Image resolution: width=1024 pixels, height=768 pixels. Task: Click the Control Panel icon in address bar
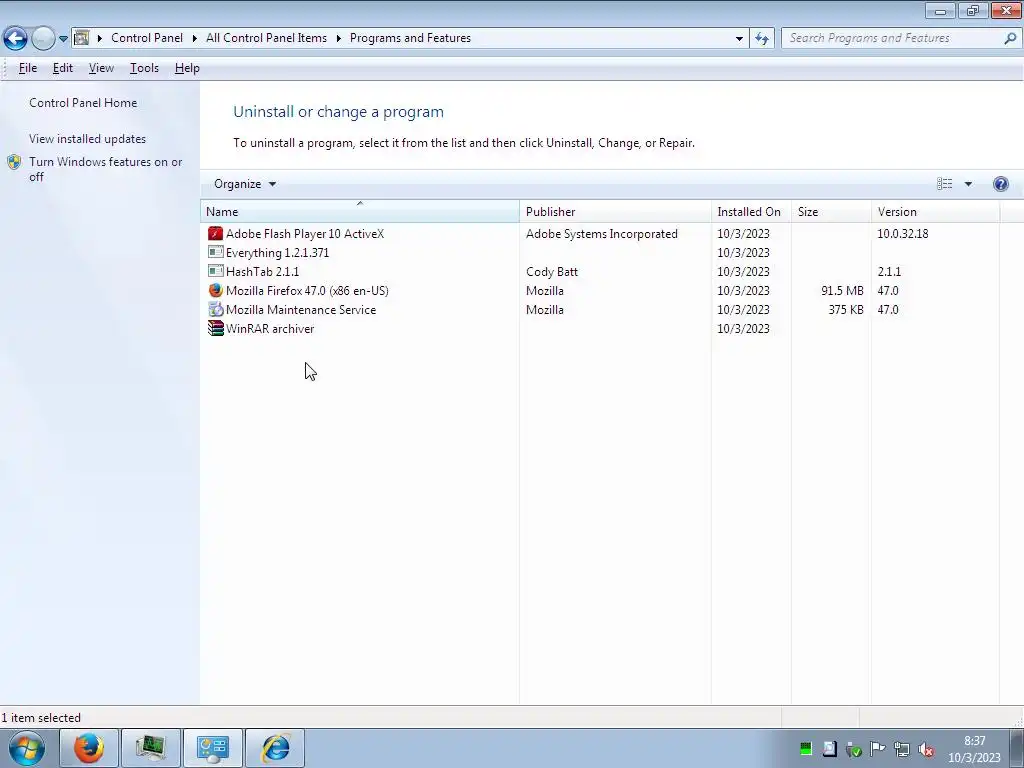pos(82,38)
